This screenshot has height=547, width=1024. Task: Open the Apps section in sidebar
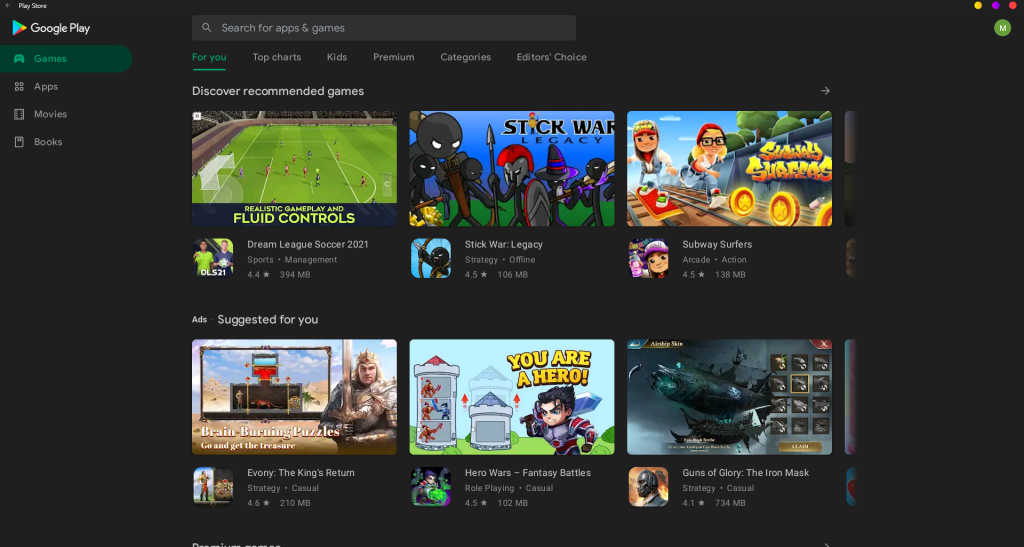[x=65, y=86]
